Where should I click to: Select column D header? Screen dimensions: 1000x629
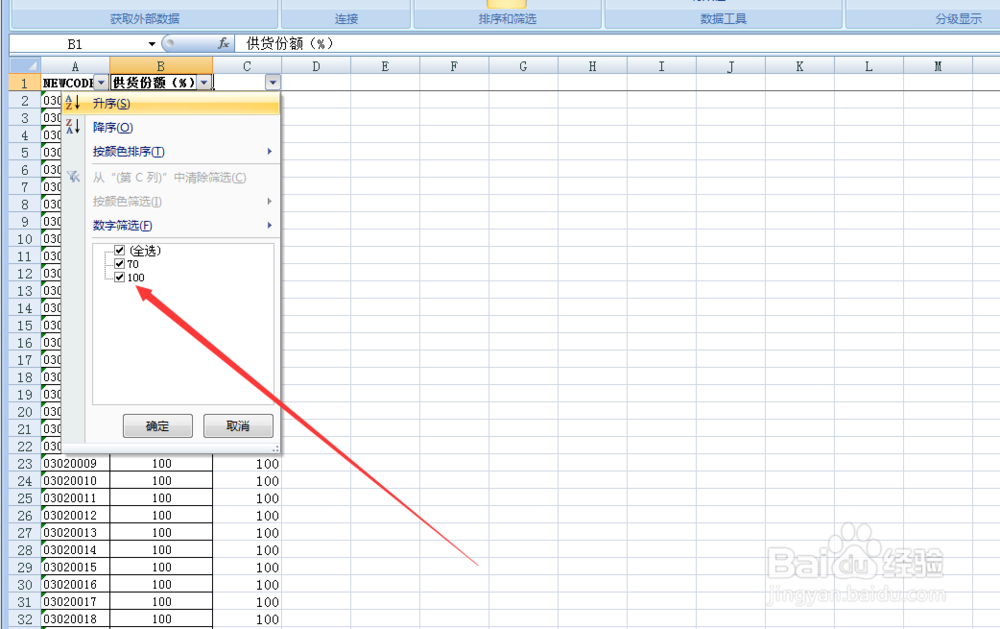click(316, 66)
